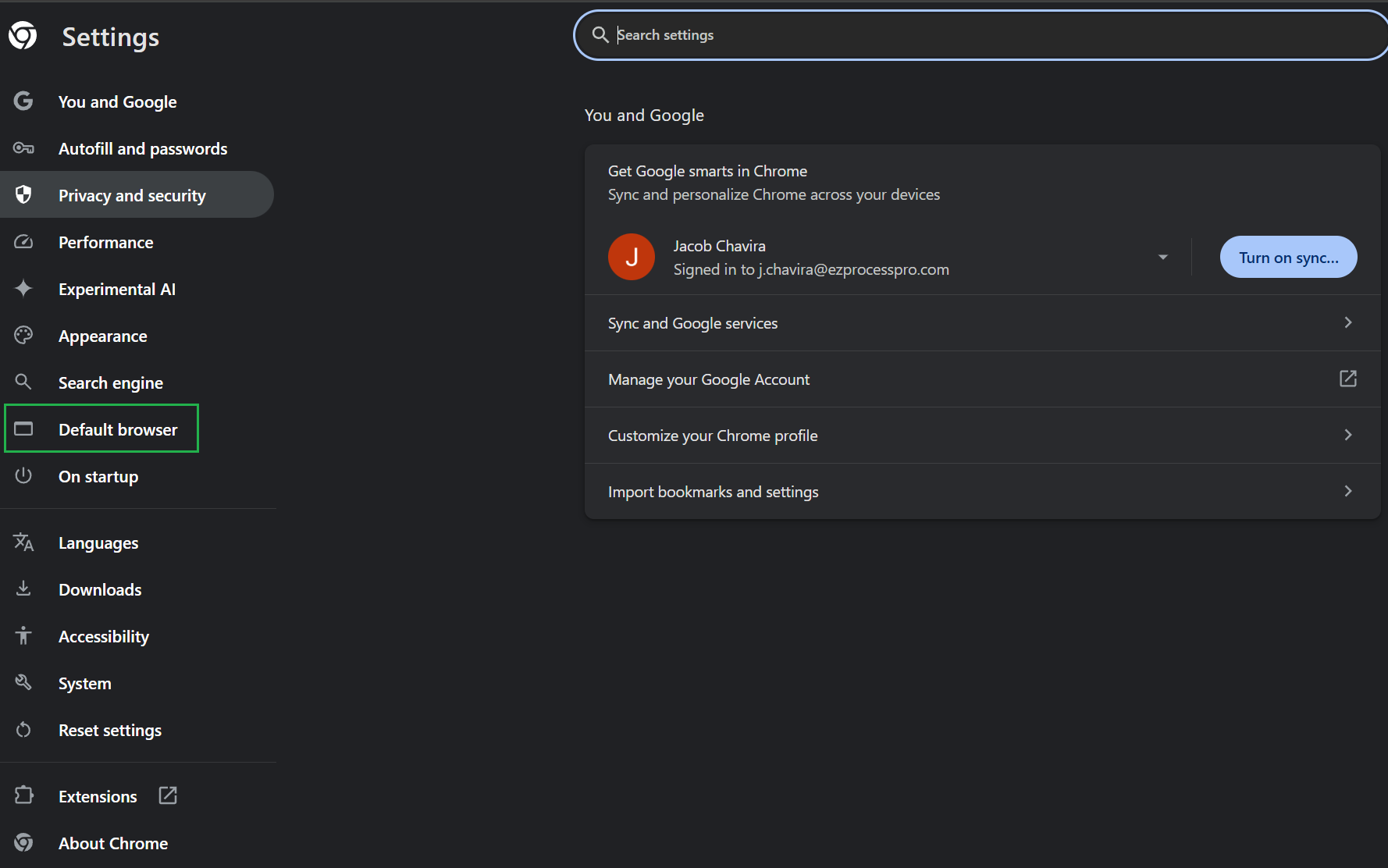Image resolution: width=1388 pixels, height=868 pixels.
Task: Click Sync and Google services row
Action: coord(982,322)
